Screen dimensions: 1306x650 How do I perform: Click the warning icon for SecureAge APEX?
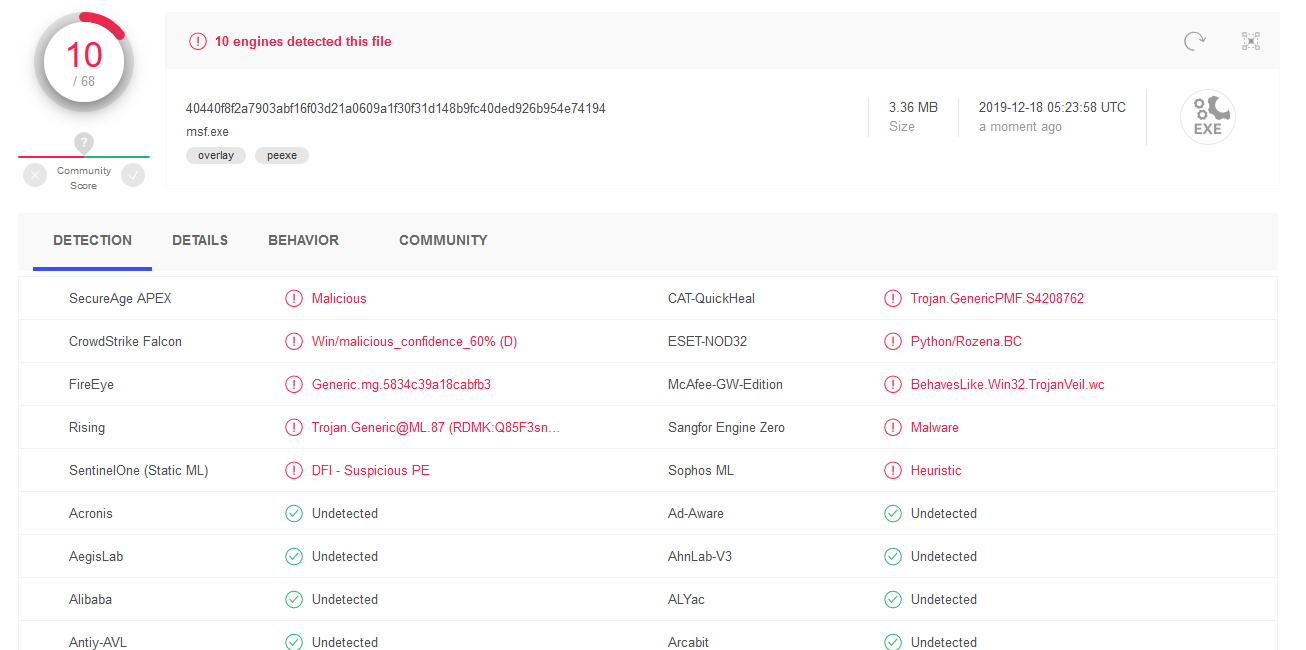[294, 298]
